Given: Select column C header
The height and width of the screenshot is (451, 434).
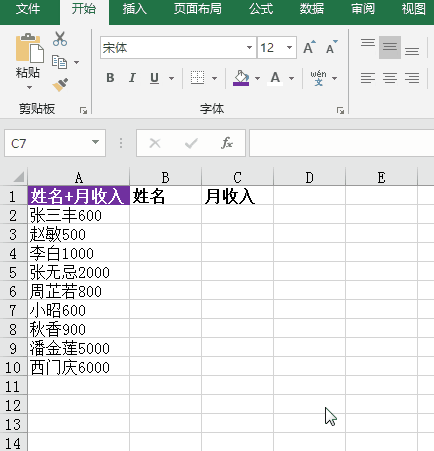Looking at the screenshot, I should (237, 177).
